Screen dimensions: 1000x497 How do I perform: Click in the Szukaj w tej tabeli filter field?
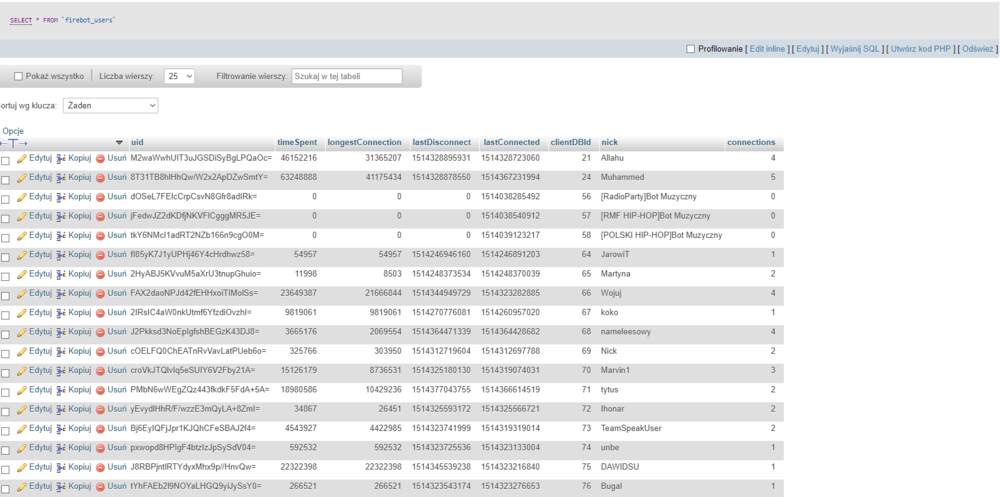tap(347, 76)
